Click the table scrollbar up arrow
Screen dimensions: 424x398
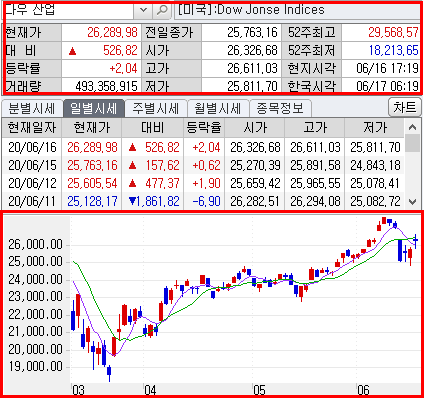(x=412, y=127)
